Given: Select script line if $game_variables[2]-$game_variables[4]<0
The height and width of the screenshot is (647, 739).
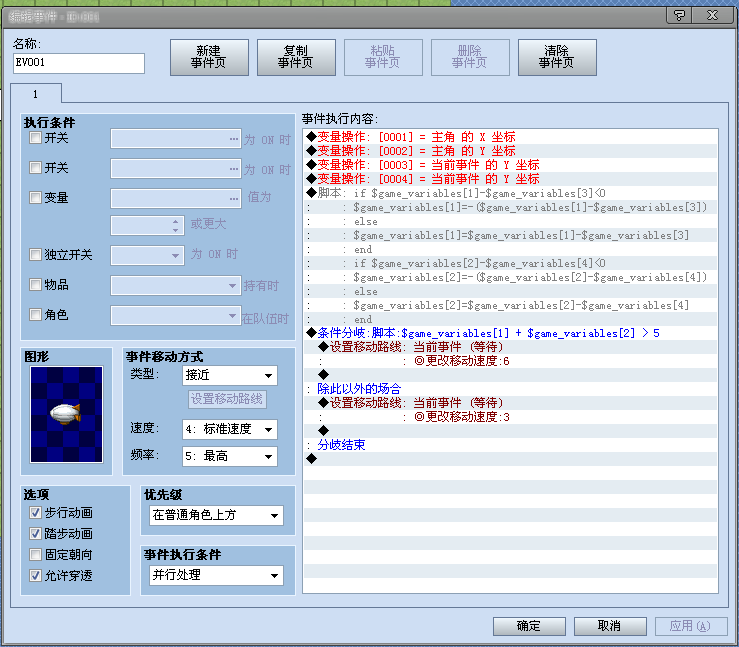Looking at the screenshot, I should click(x=510, y=263).
